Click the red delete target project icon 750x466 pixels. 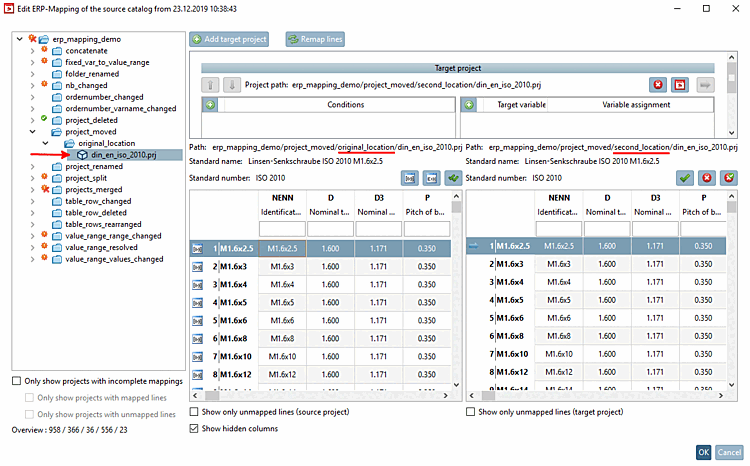click(x=657, y=85)
